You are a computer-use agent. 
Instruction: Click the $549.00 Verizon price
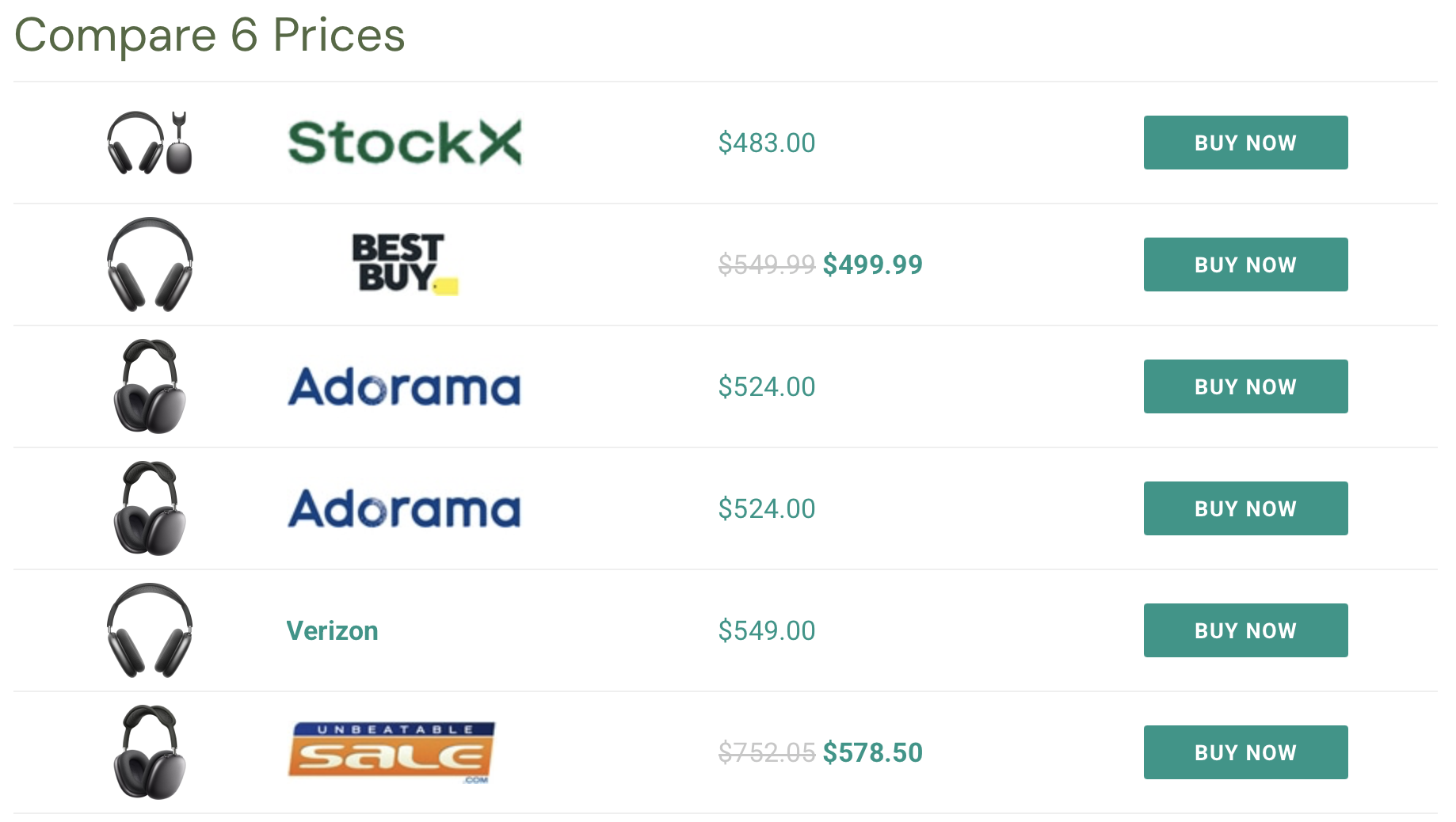tap(766, 630)
